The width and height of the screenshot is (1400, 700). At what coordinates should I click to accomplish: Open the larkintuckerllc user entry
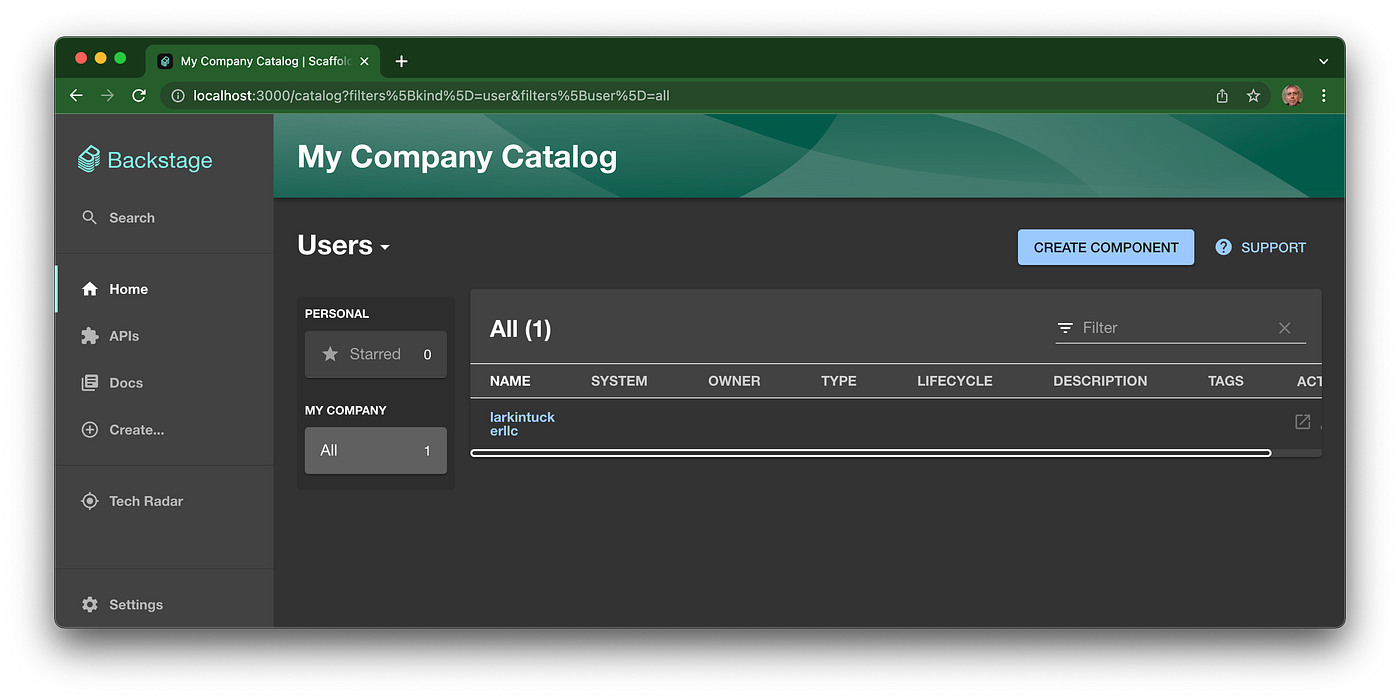click(x=522, y=424)
